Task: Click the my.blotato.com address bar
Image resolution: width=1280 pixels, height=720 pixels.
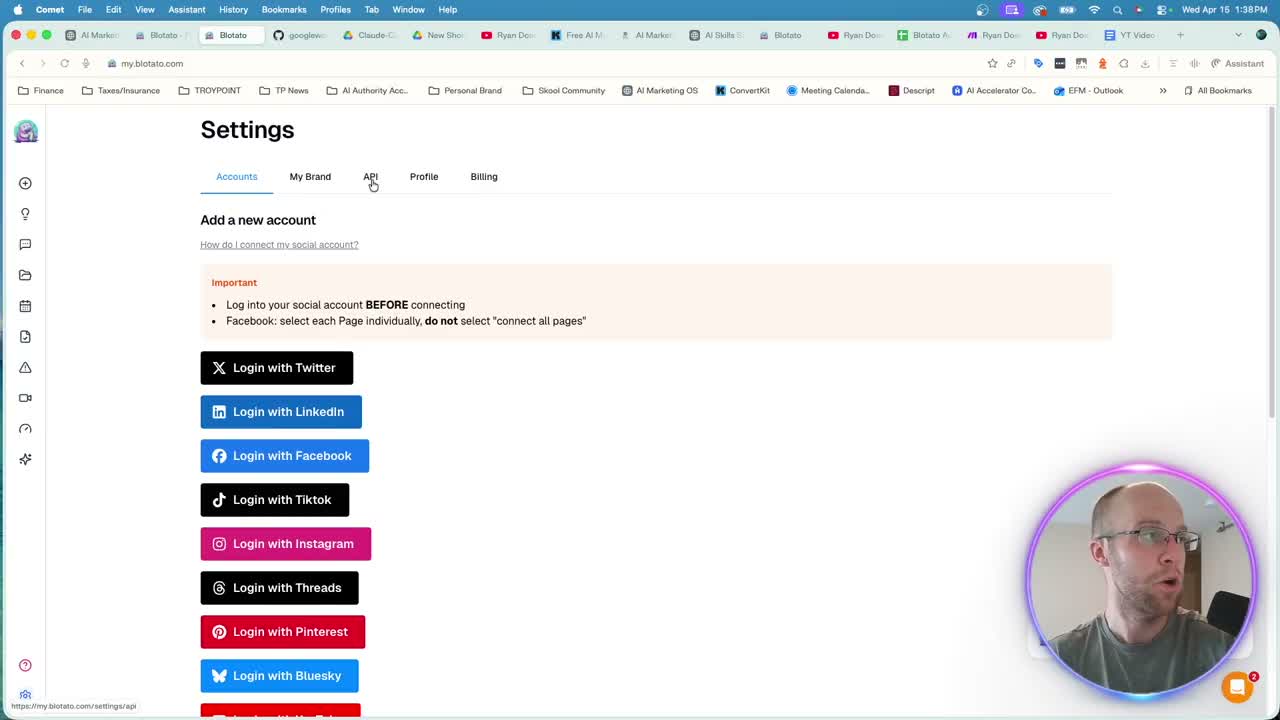Action: point(152,63)
